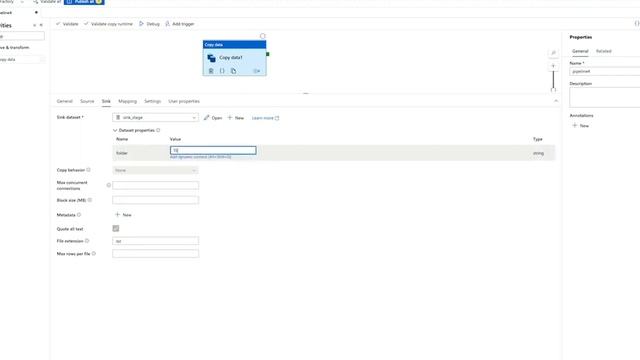Add output arrow icon on Copy data1 activity

tap(256, 71)
